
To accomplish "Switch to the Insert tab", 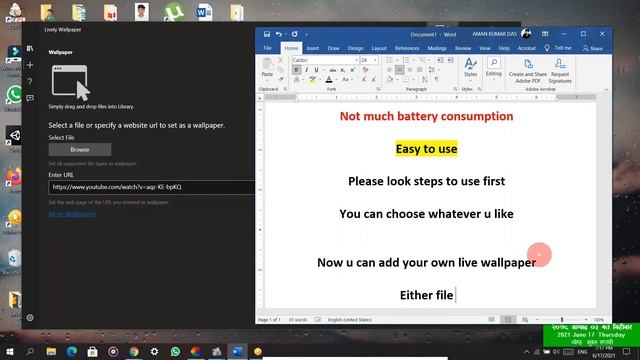I will coord(313,48).
